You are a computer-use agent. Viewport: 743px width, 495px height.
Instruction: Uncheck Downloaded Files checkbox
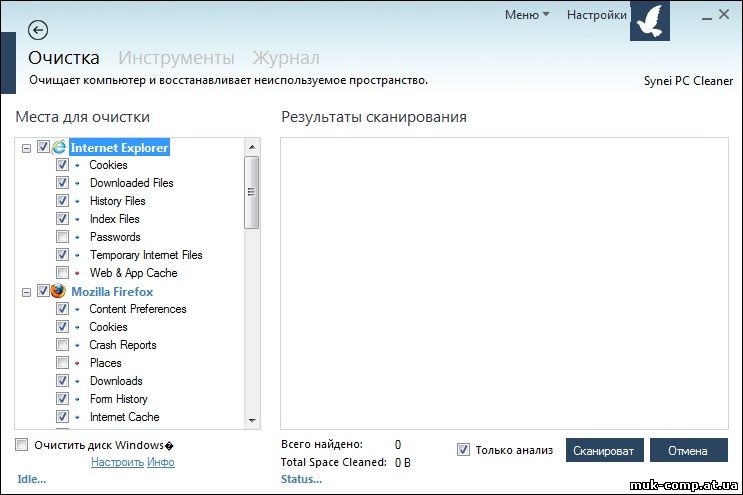62,182
